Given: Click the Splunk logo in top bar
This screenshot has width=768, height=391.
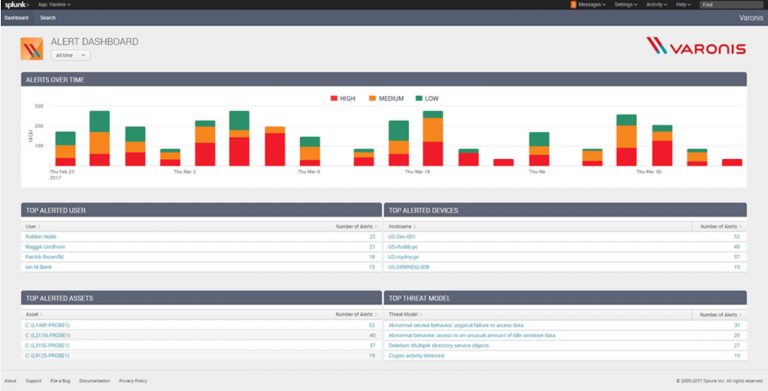Looking at the screenshot, I should (17, 4).
